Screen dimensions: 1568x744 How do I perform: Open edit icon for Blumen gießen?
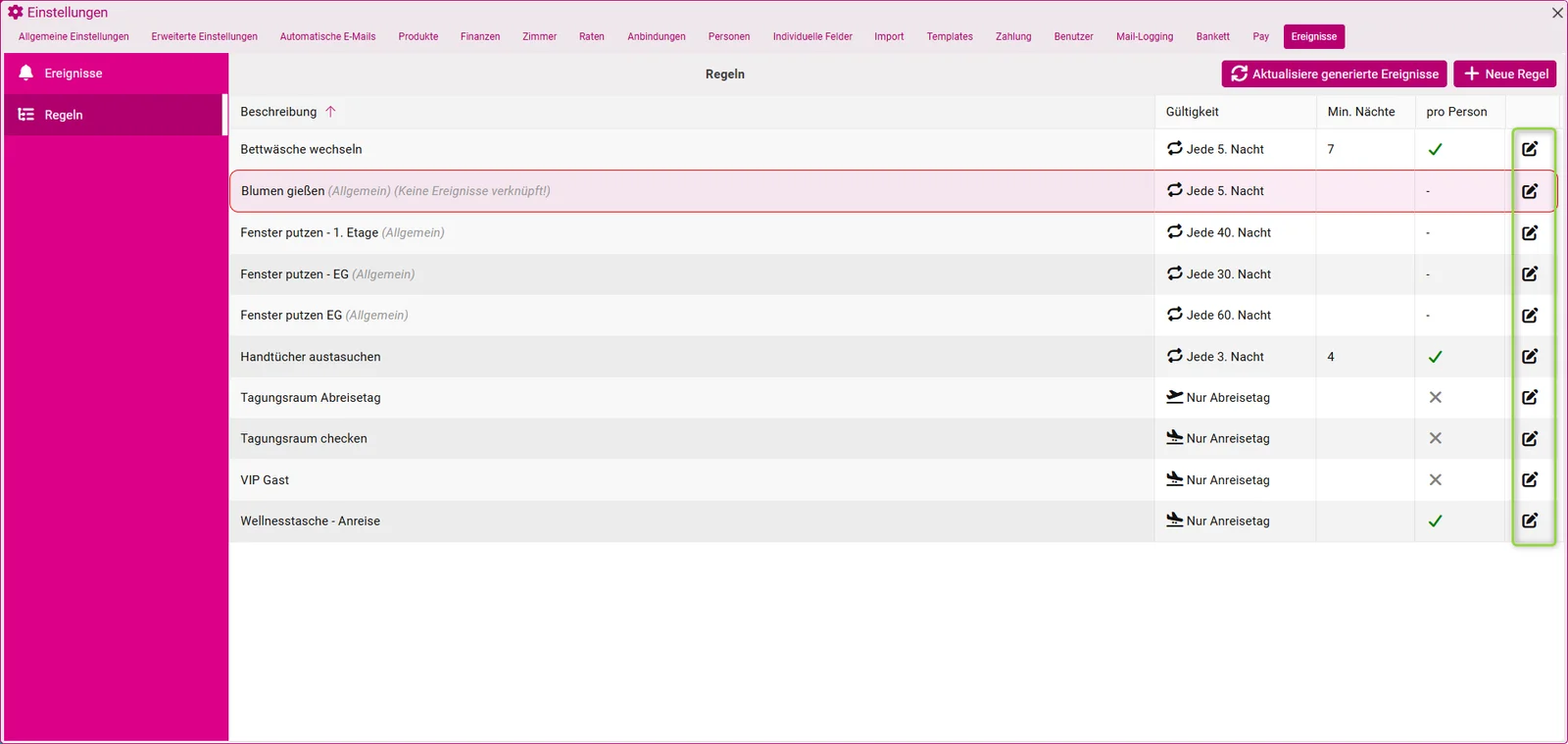(x=1530, y=191)
